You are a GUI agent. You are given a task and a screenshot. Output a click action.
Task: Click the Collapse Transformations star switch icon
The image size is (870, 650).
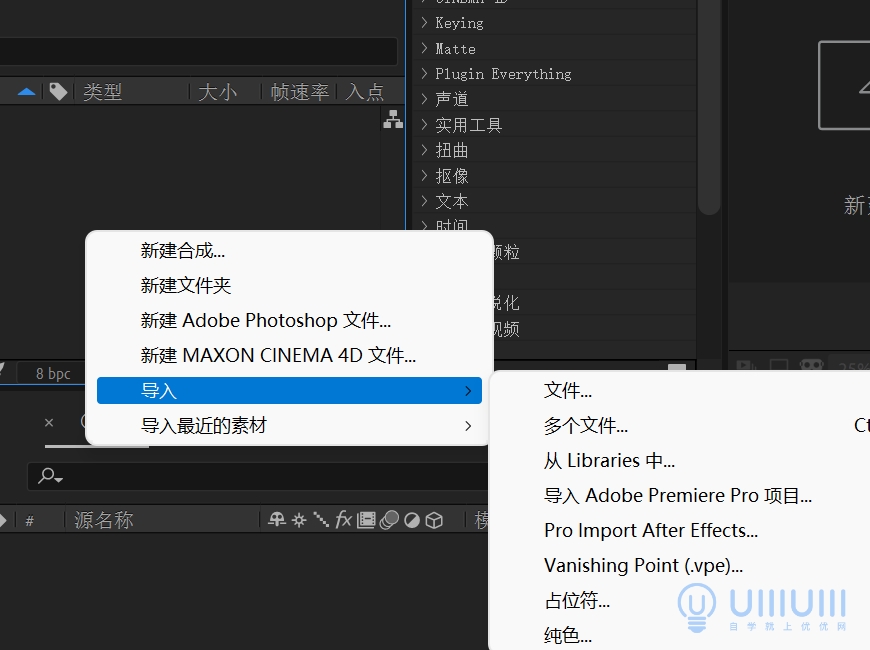tap(299, 520)
